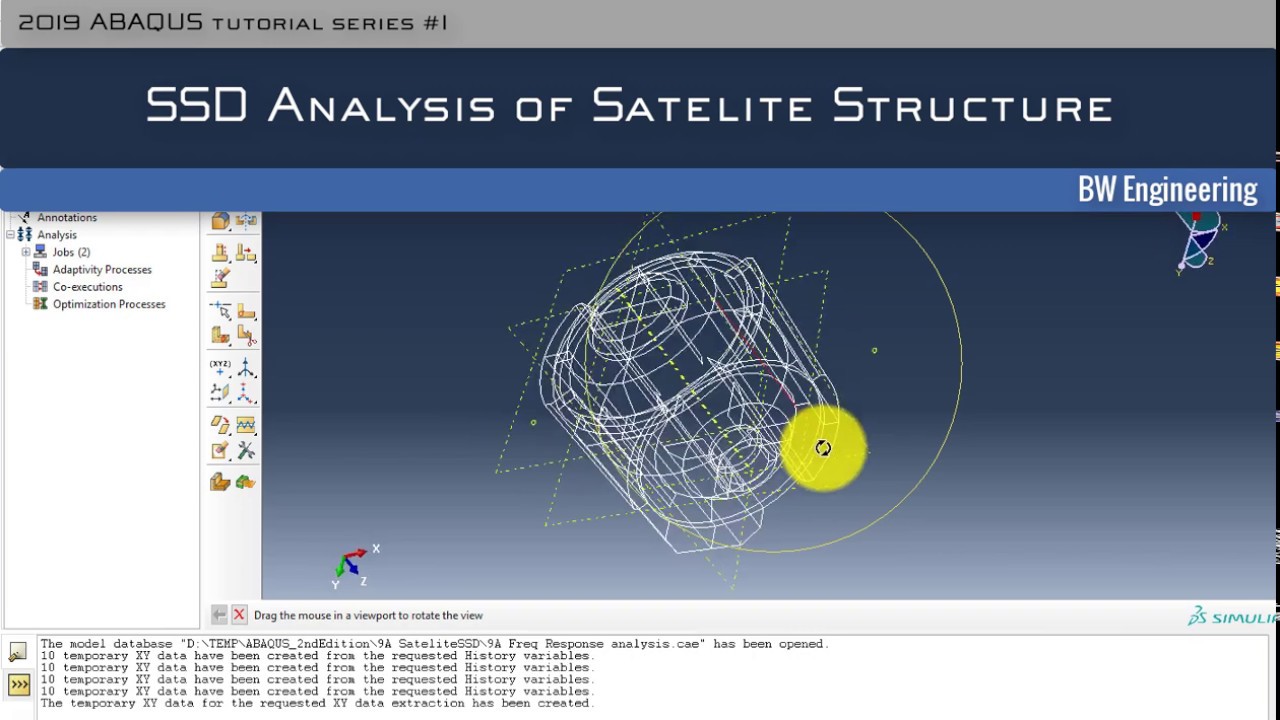1280x720 pixels.
Task: Create a datum point with the (XYZ) tool
Action: [x=220, y=367]
